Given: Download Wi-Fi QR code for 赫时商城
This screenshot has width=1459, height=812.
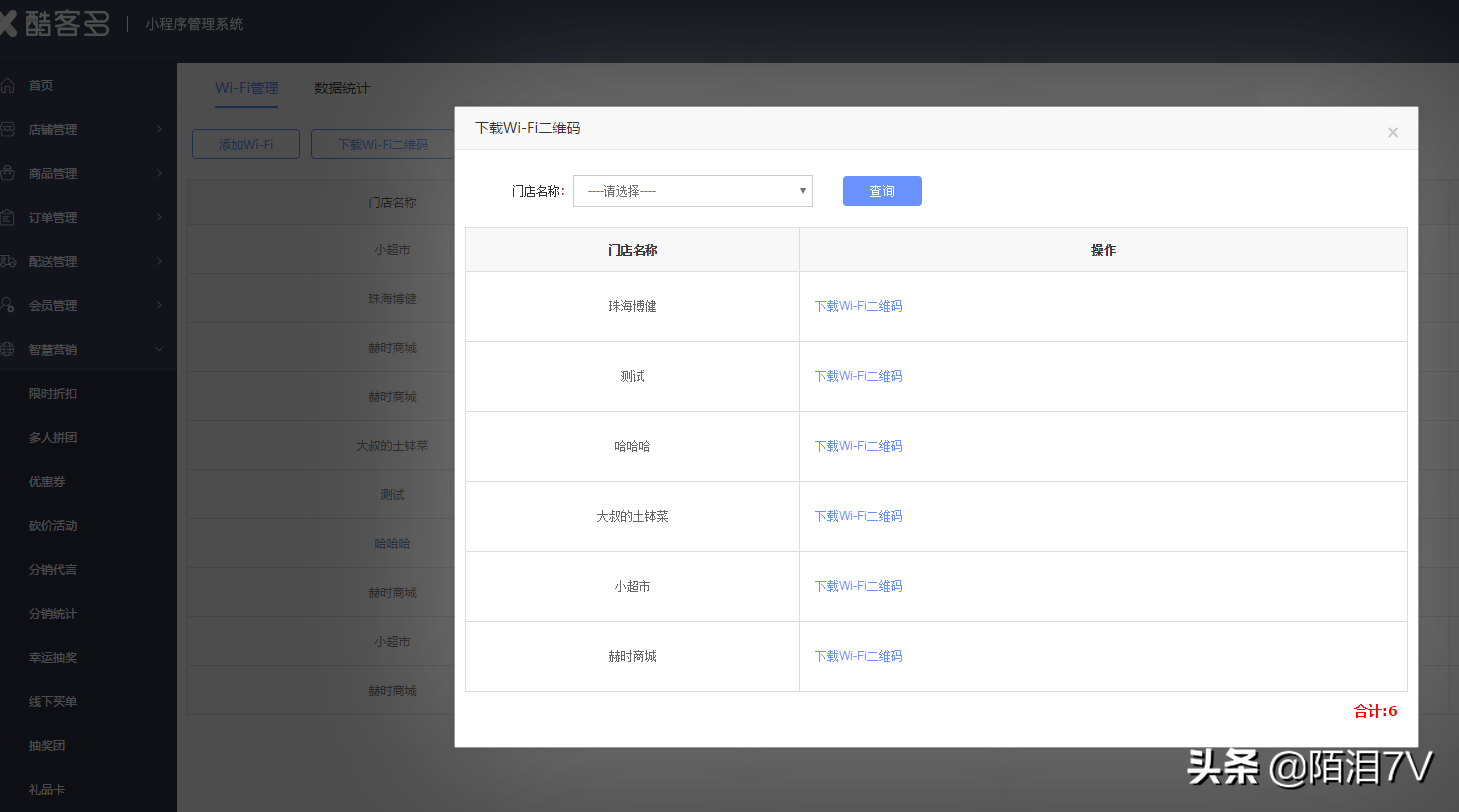Looking at the screenshot, I should point(858,656).
